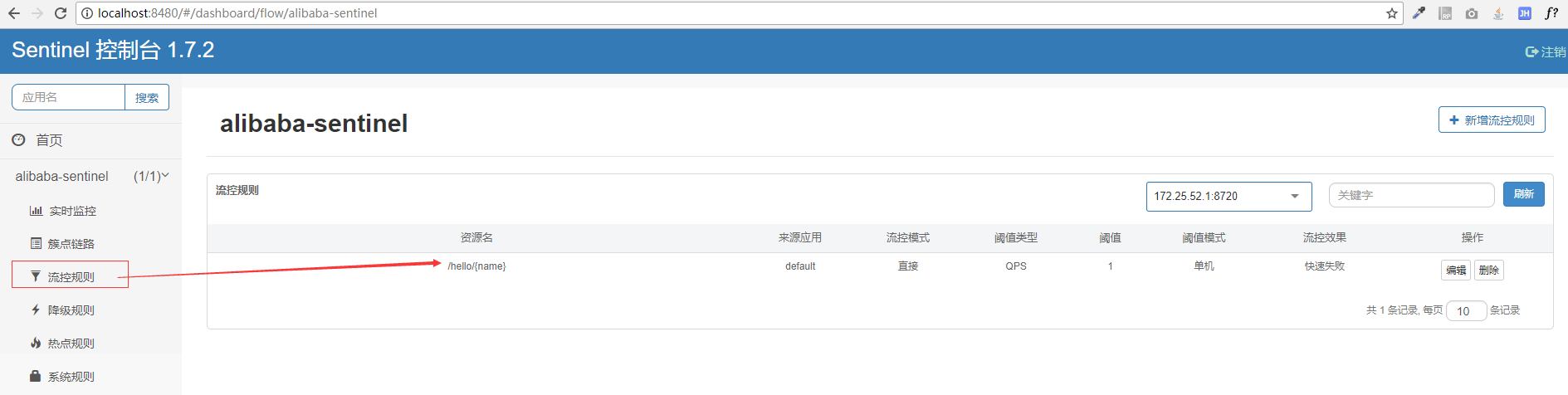This screenshot has height=395, width=1568.
Task: Click the 来源应用 column header
Action: [800, 237]
